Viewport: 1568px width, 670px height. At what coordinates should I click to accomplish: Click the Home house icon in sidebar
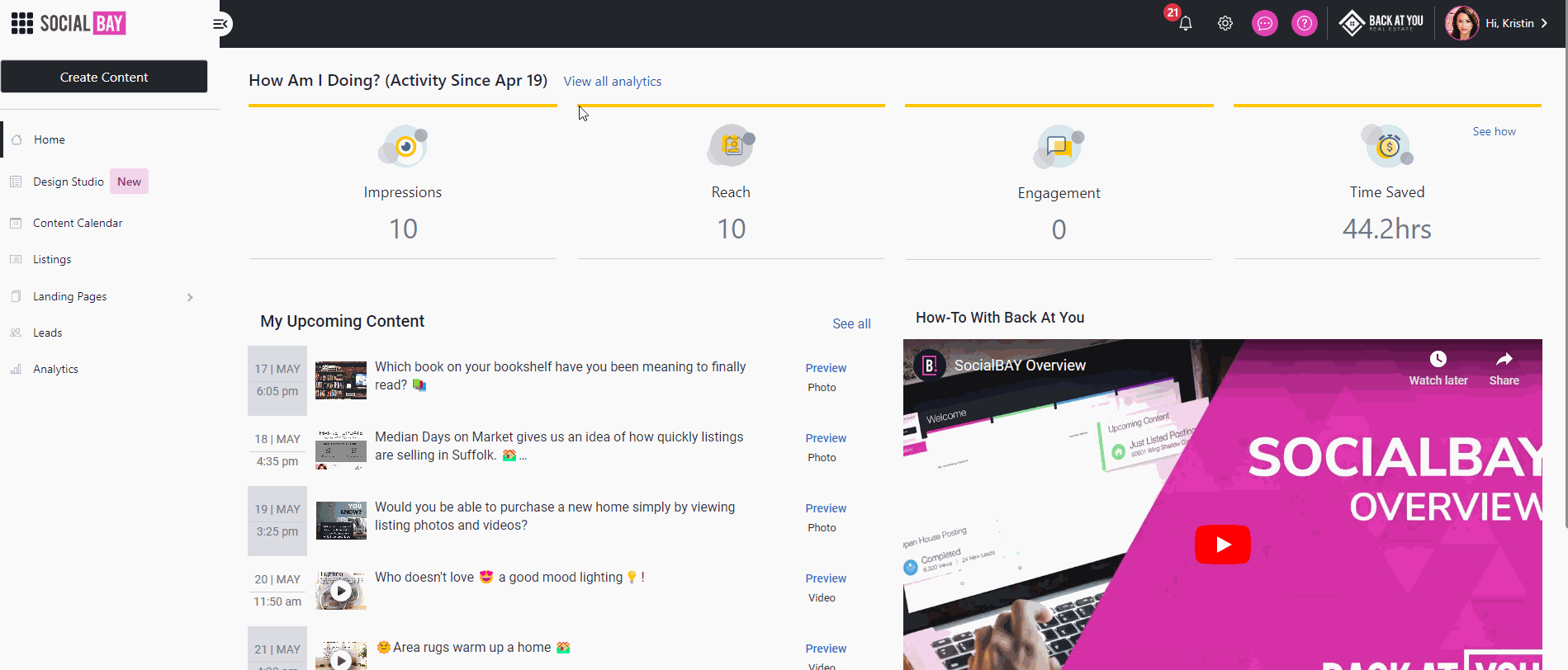click(x=17, y=139)
